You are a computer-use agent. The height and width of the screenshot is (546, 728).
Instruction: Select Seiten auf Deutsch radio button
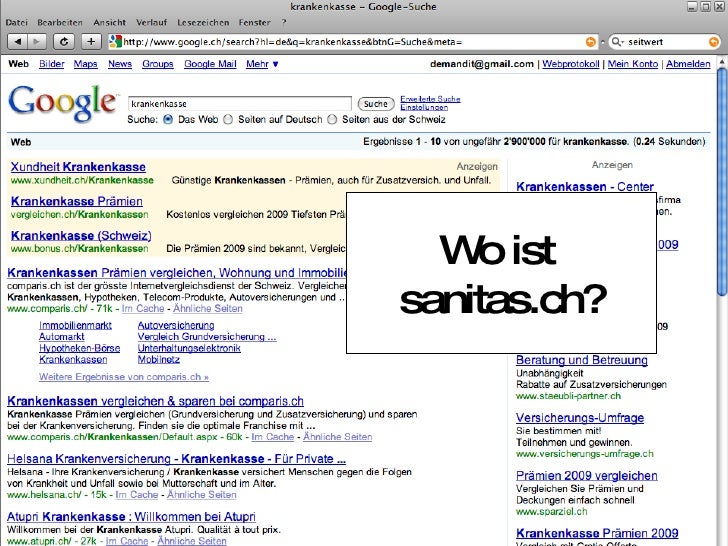click(228, 120)
